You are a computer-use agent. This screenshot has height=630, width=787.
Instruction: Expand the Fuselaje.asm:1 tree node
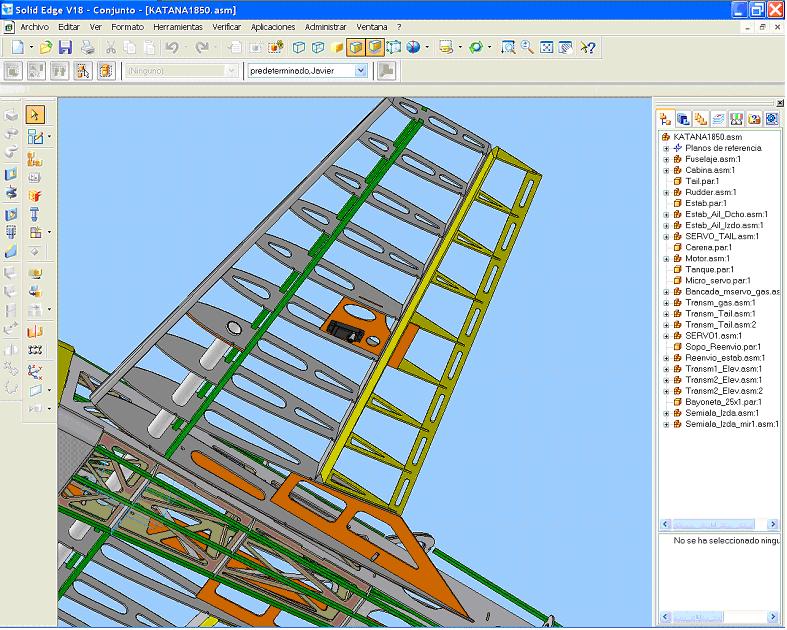point(666,159)
